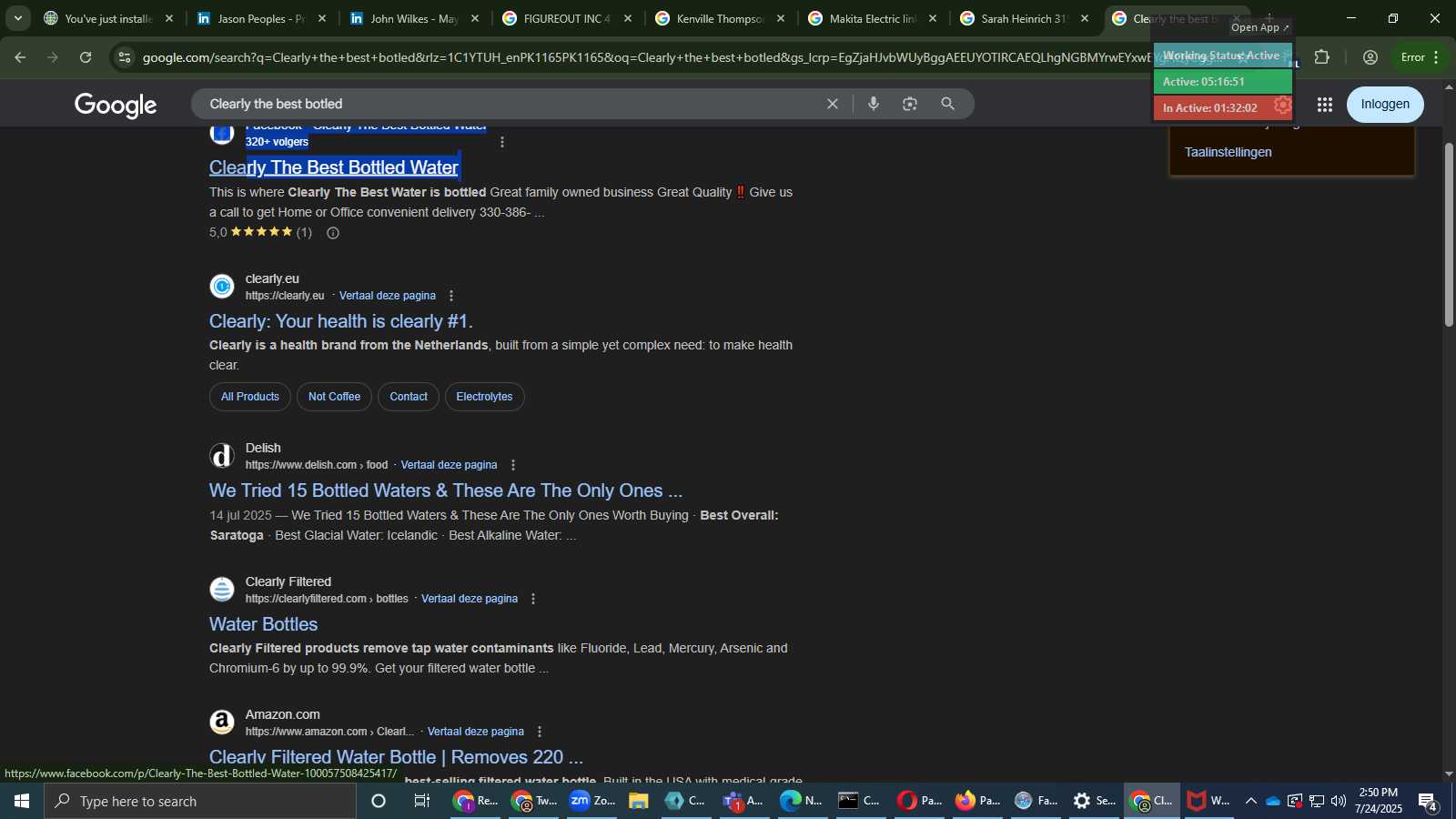Viewport: 1456px width, 819px height.
Task: Go to Google homepage via logo
Action: point(116,105)
